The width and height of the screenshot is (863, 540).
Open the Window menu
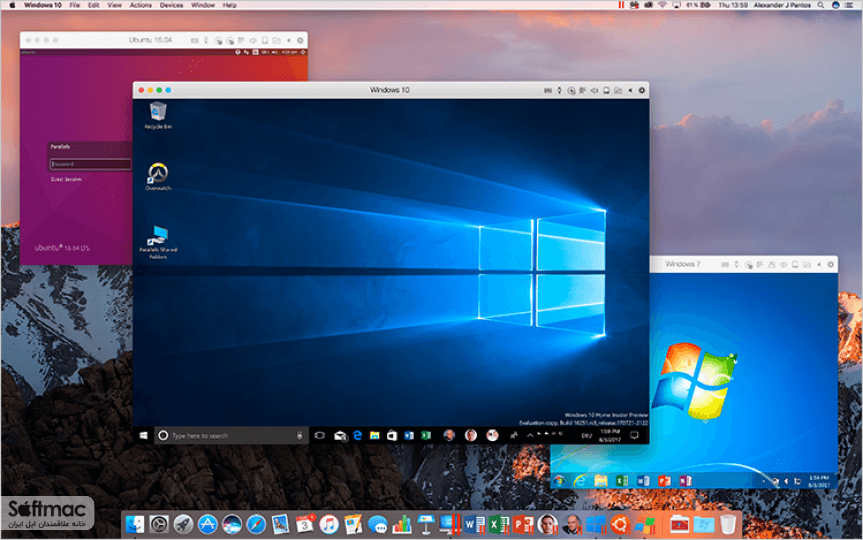coord(203,5)
